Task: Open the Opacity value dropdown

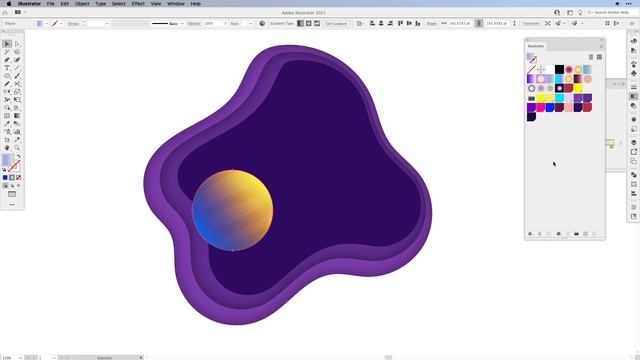Action: (x=225, y=24)
